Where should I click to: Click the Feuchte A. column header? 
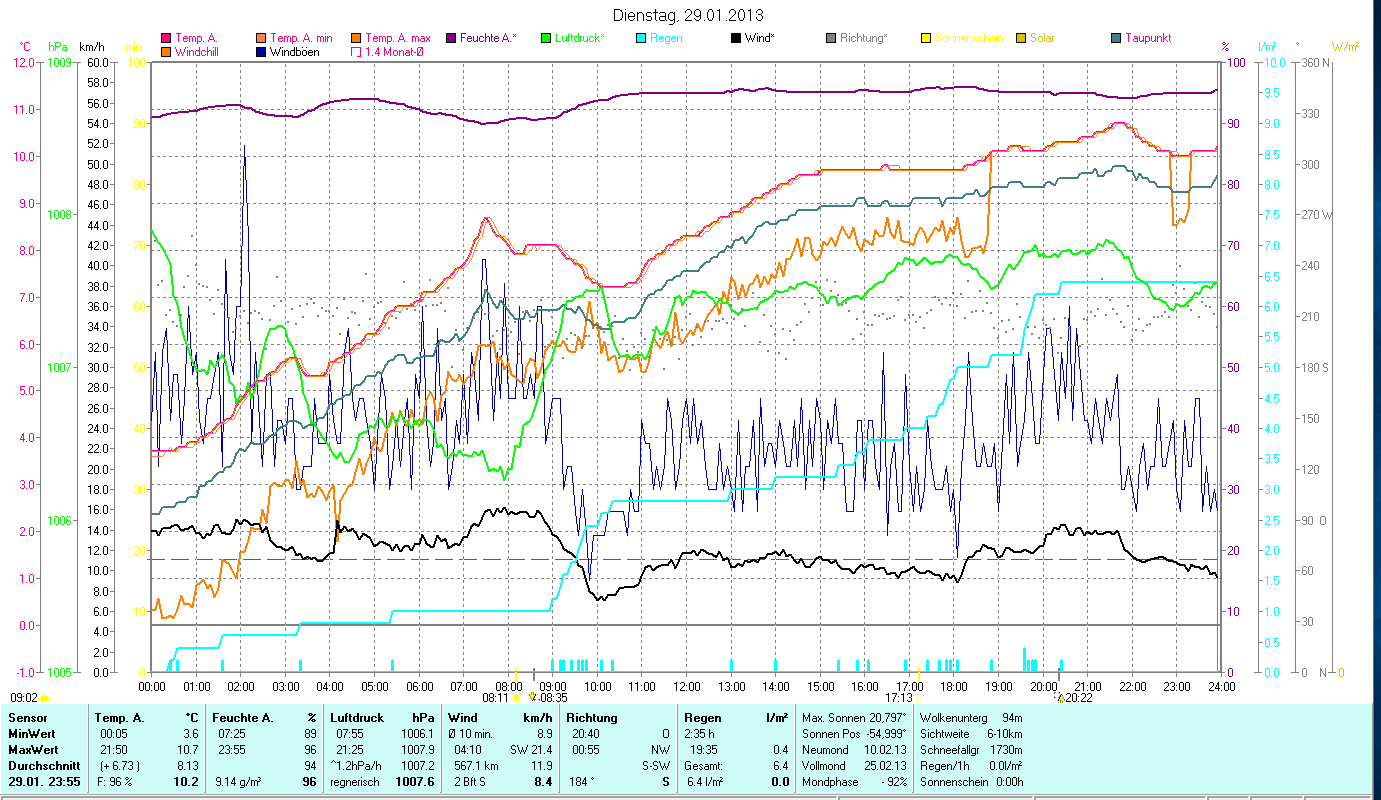coord(244,718)
